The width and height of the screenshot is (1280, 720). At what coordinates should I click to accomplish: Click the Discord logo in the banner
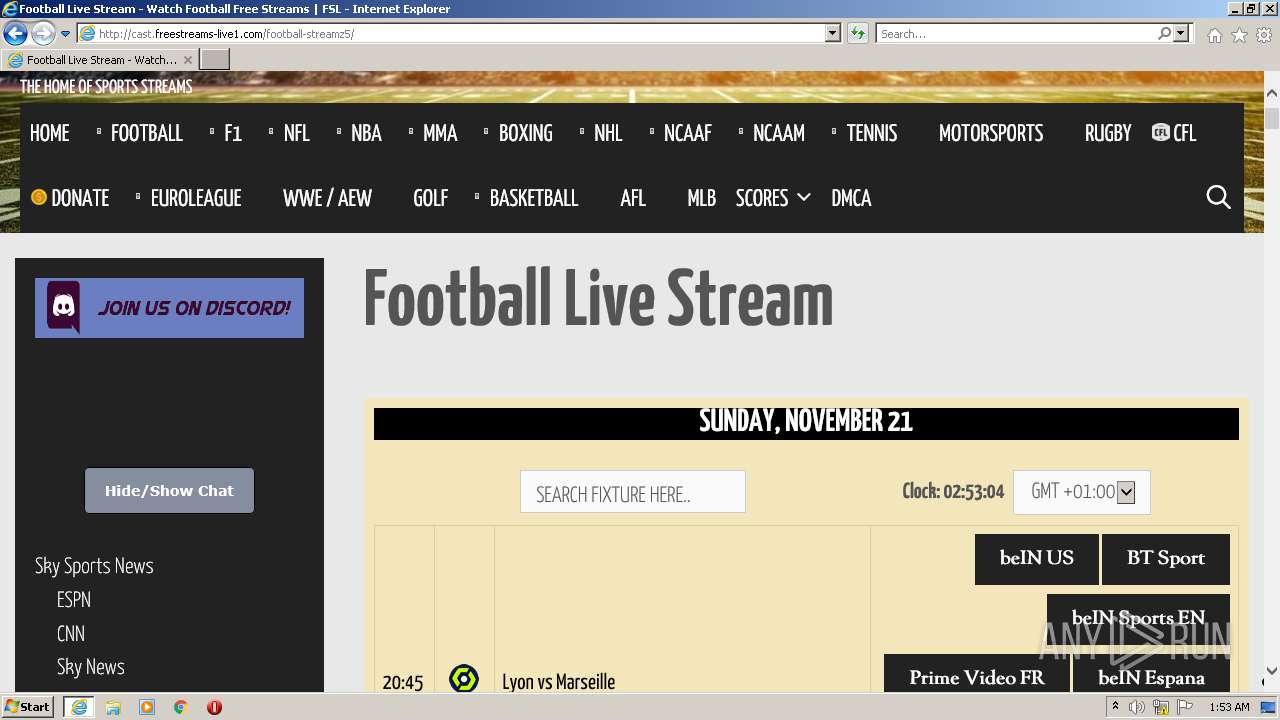tap(64, 307)
